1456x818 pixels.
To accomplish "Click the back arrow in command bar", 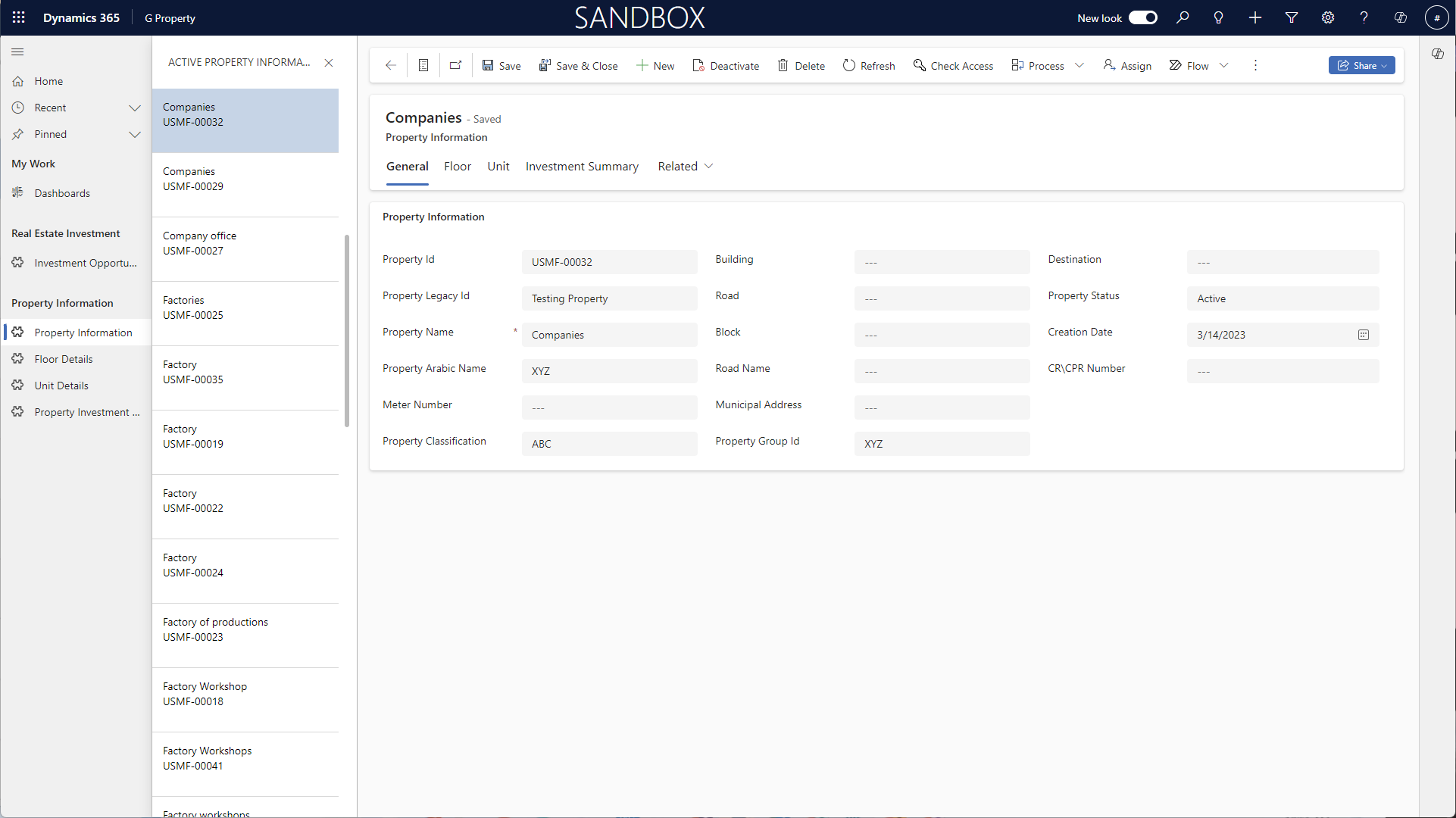I will coord(391,66).
